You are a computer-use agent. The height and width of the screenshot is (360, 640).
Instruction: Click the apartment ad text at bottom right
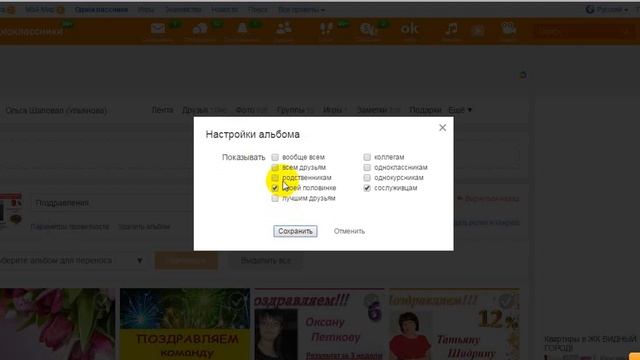[x=590, y=344]
